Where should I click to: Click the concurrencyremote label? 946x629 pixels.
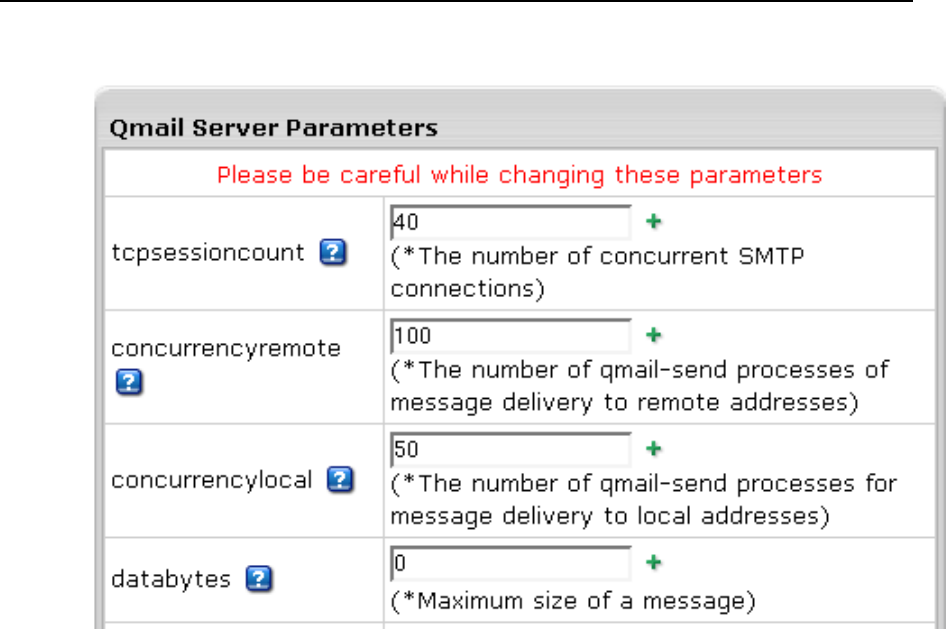(x=226, y=349)
